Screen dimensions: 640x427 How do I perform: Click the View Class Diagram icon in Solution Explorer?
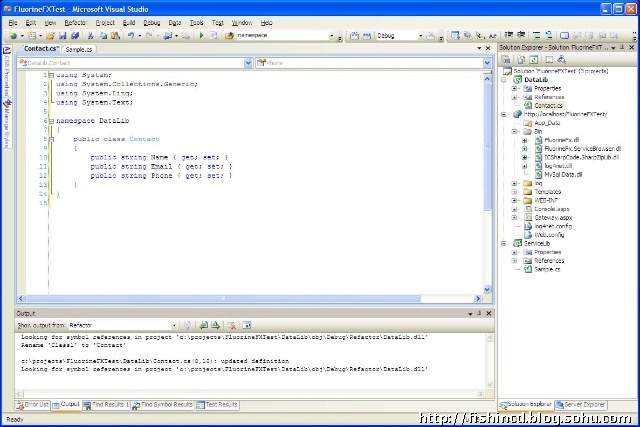point(562,60)
